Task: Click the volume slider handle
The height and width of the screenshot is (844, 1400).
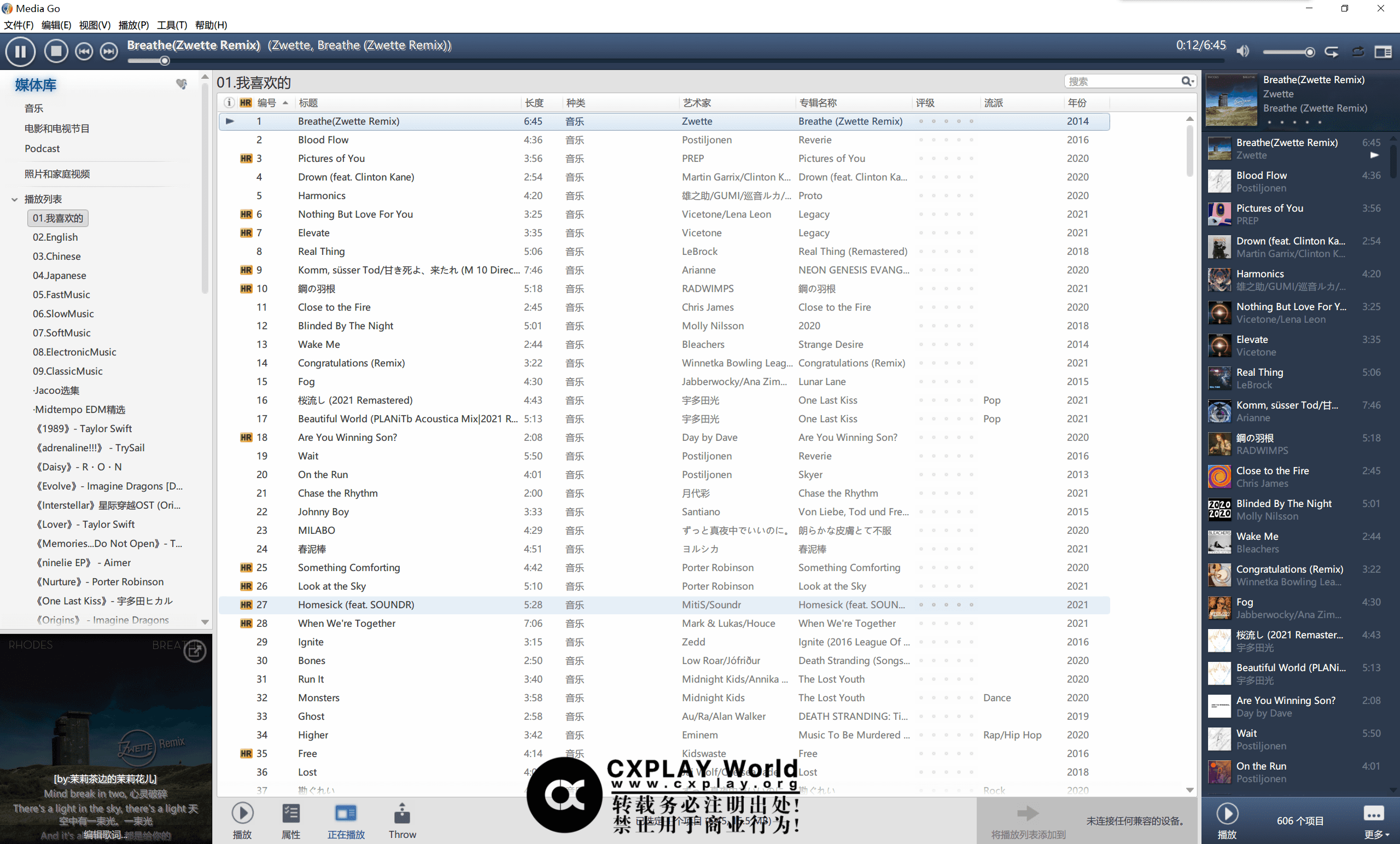Action: tap(1310, 53)
